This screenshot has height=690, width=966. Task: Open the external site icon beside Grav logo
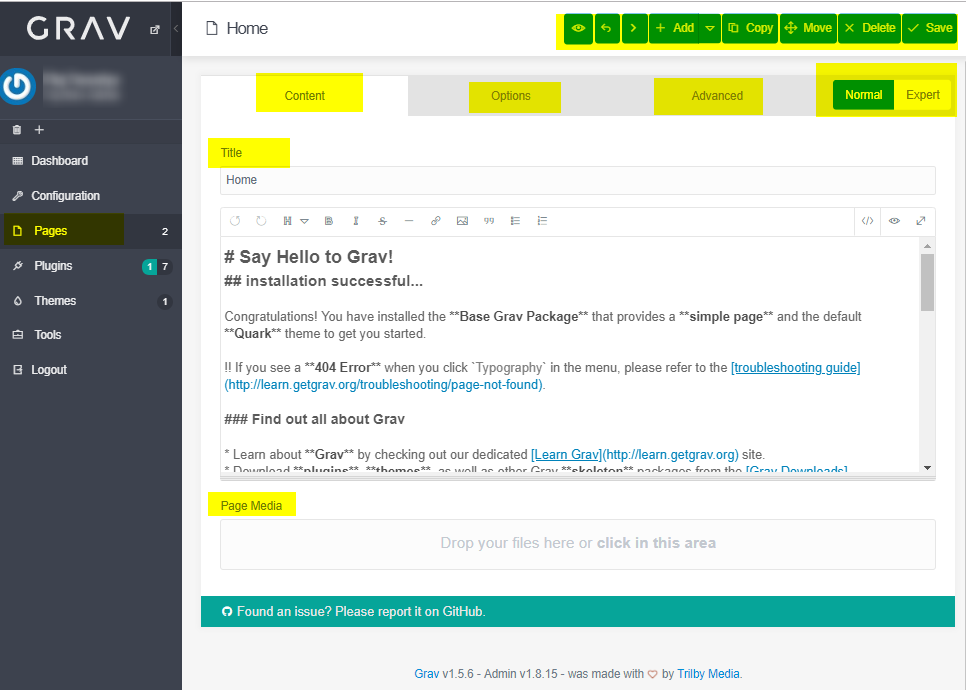pos(154,29)
